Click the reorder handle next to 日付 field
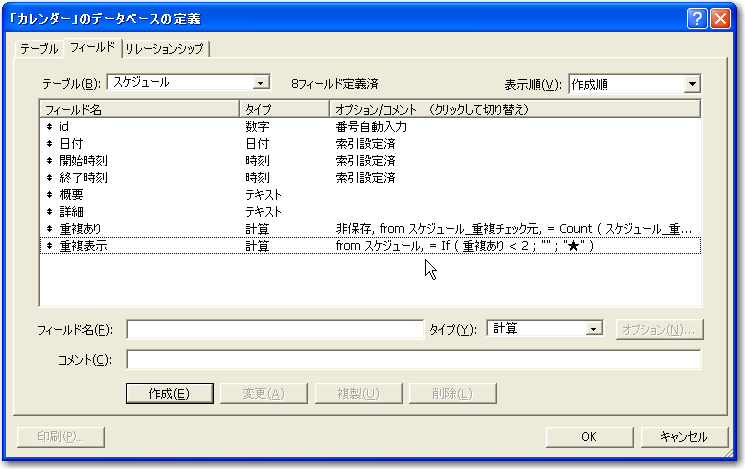Viewport: 745px width, 469px height. point(49,144)
